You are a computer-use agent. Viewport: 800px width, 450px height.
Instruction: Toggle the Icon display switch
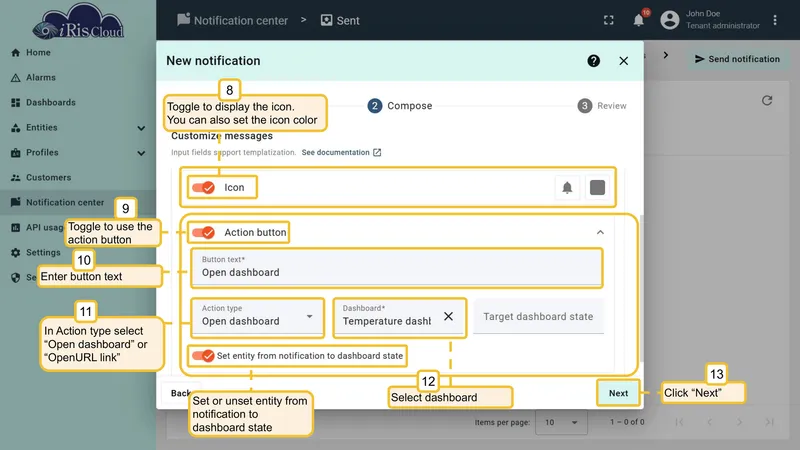204,187
